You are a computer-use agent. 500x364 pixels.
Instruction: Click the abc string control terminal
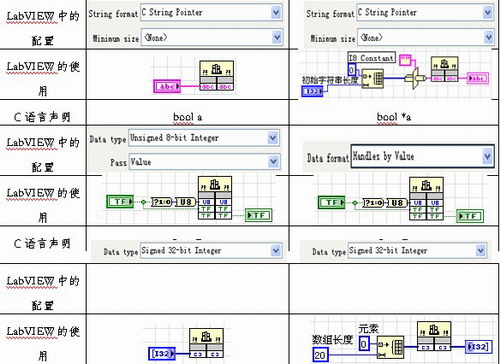click(x=167, y=86)
